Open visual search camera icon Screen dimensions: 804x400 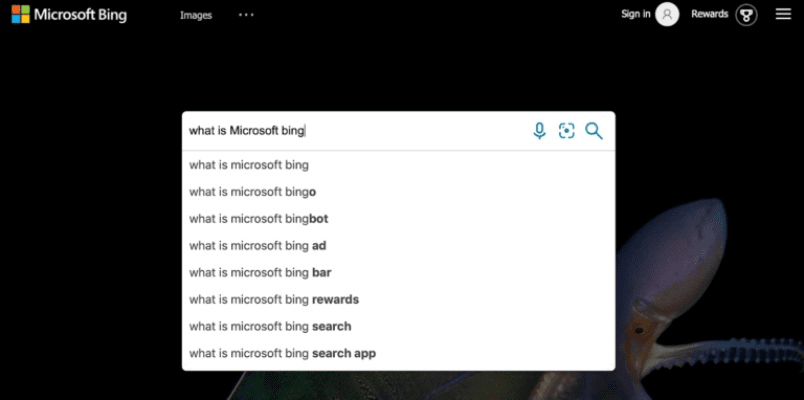pyautogui.click(x=566, y=131)
